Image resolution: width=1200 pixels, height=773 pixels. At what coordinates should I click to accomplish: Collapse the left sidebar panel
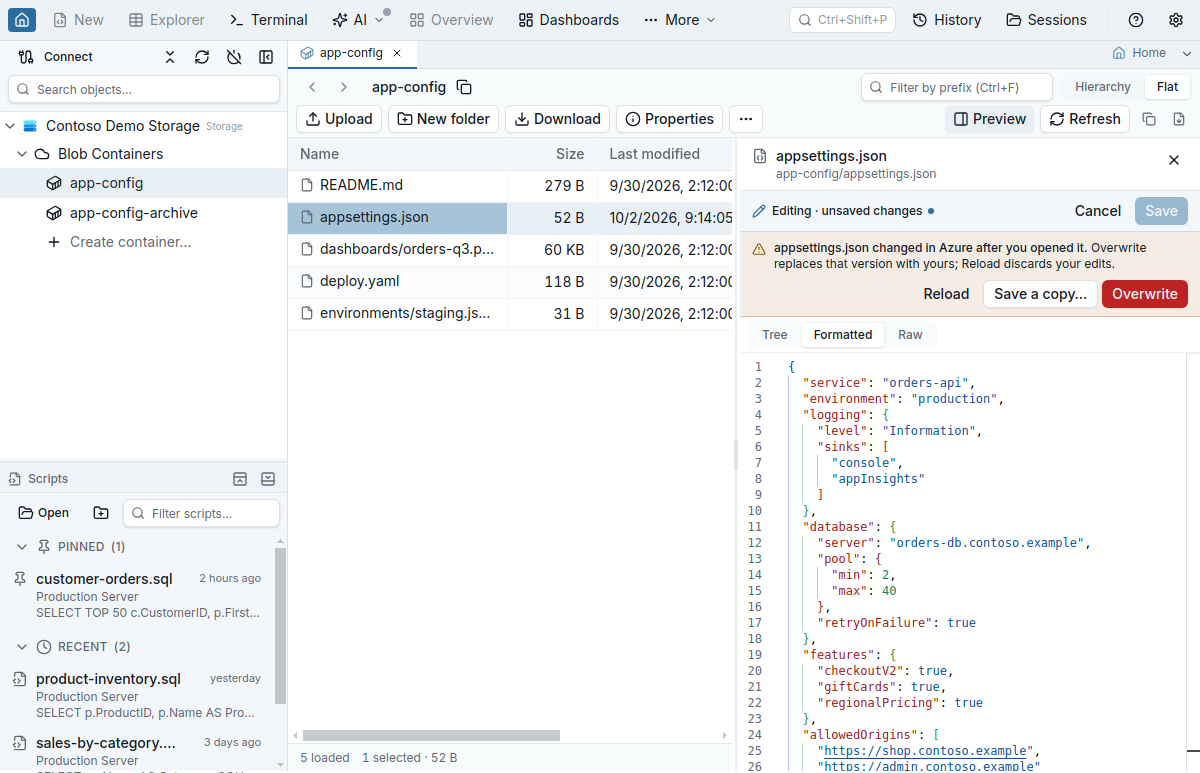tap(266, 57)
